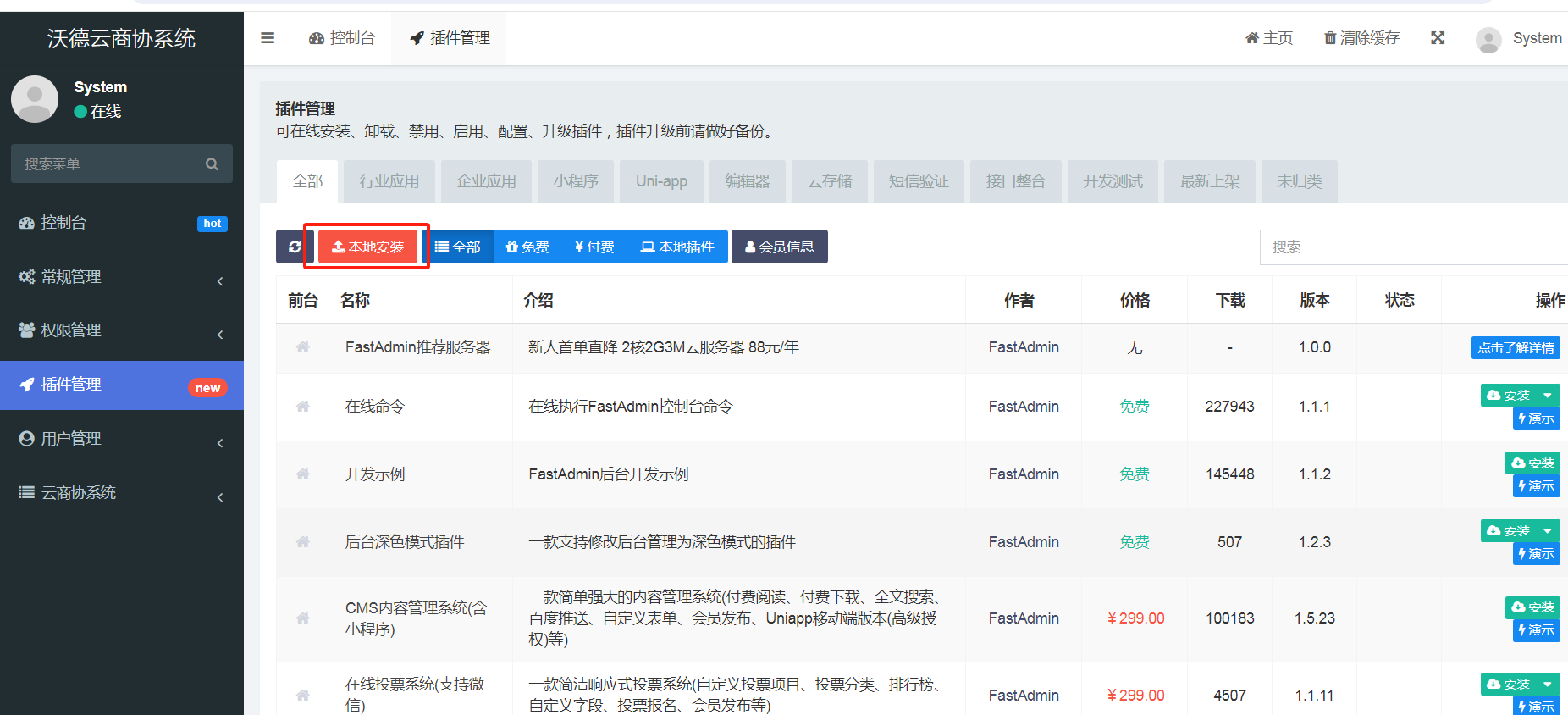Viewport: 1568px width, 715px height.
Task: Filter plugins by 付费
Action: pyautogui.click(x=594, y=247)
